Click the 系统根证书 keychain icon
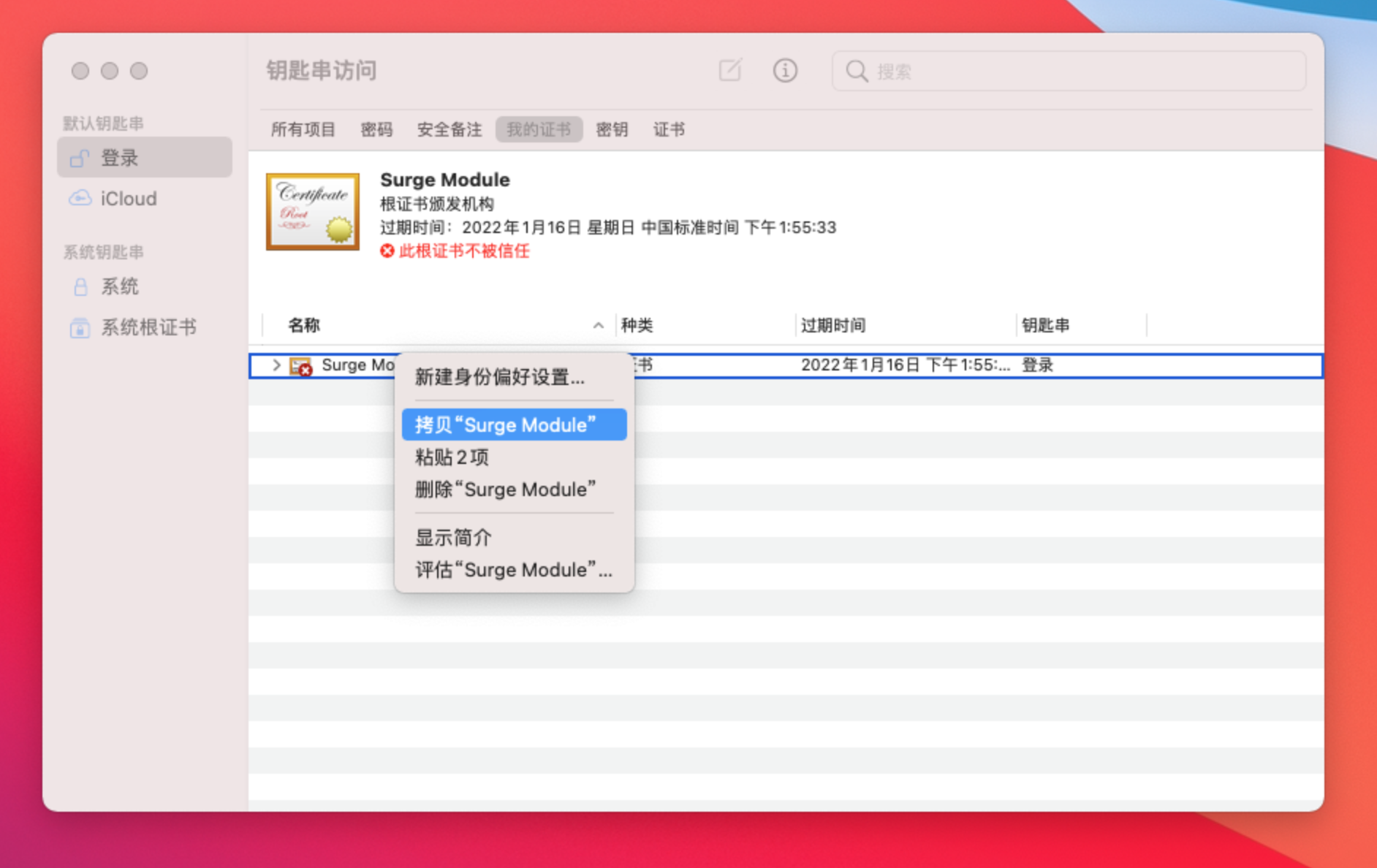This screenshot has height=868, width=1377. pyautogui.click(x=80, y=327)
